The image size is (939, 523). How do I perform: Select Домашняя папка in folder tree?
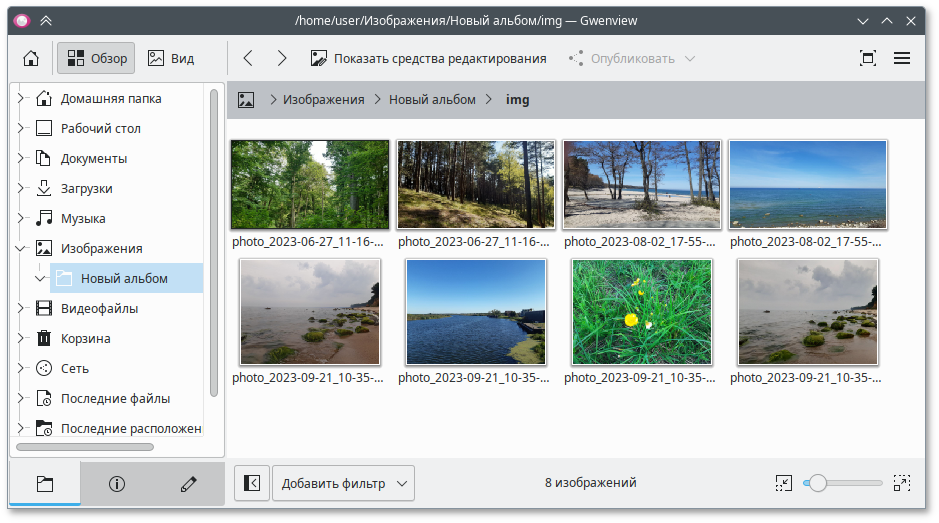[111, 98]
